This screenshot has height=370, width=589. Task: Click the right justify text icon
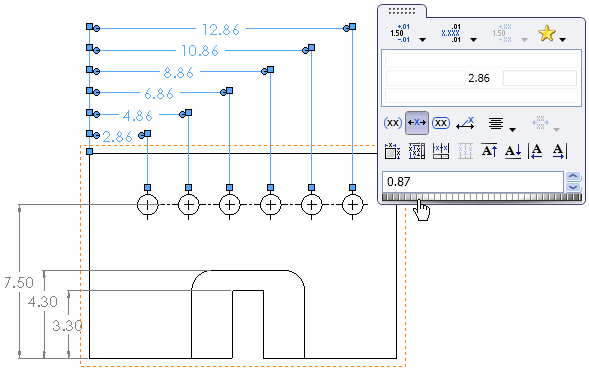(x=559, y=151)
